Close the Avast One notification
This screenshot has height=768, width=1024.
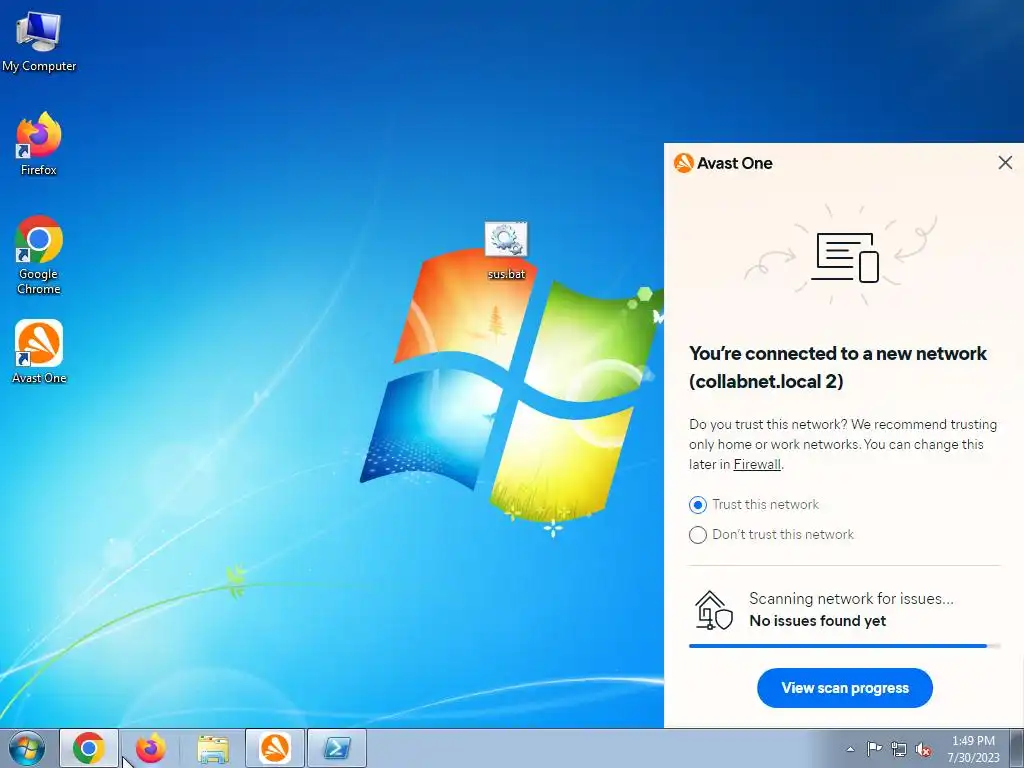[1005, 163]
